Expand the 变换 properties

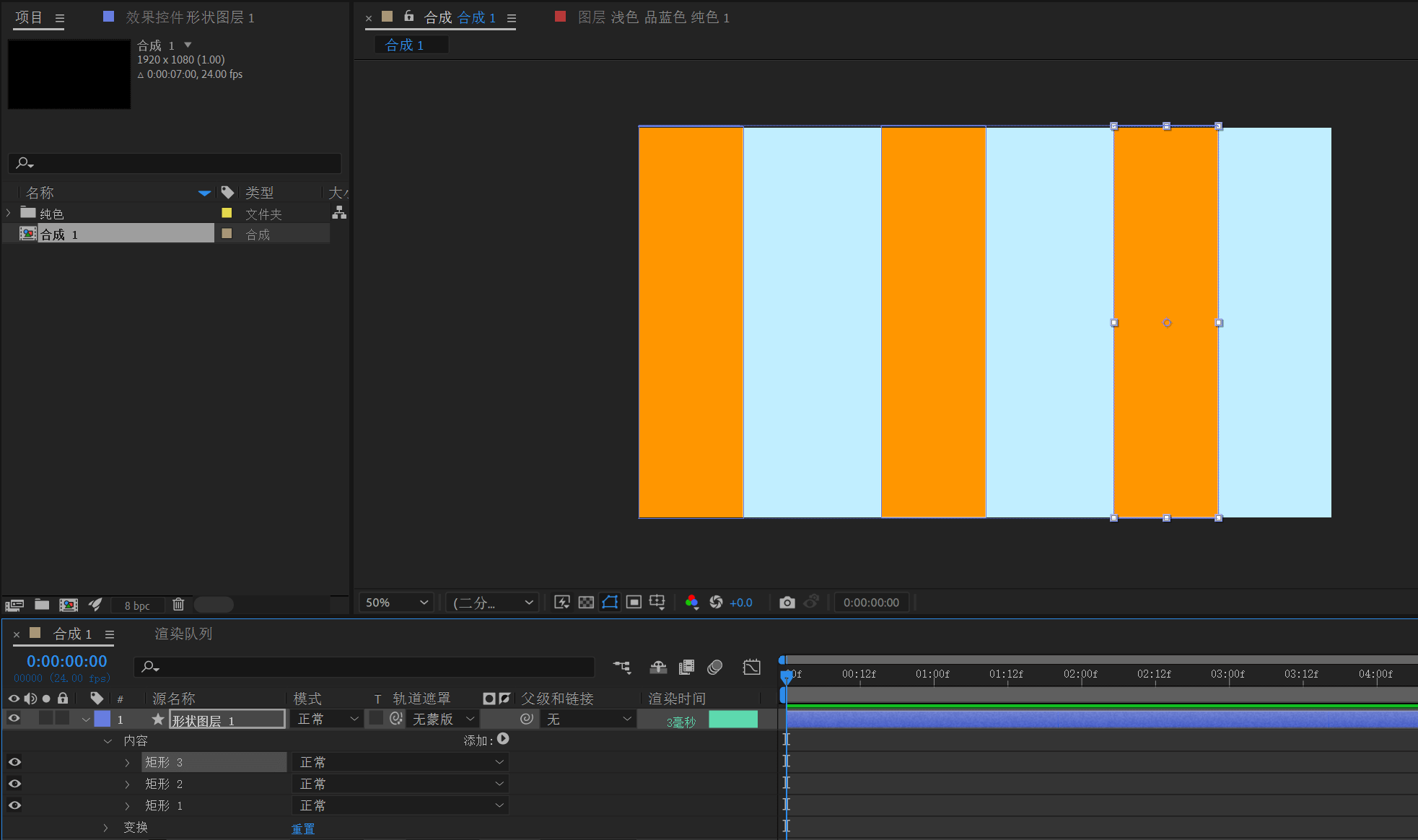(106, 827)
